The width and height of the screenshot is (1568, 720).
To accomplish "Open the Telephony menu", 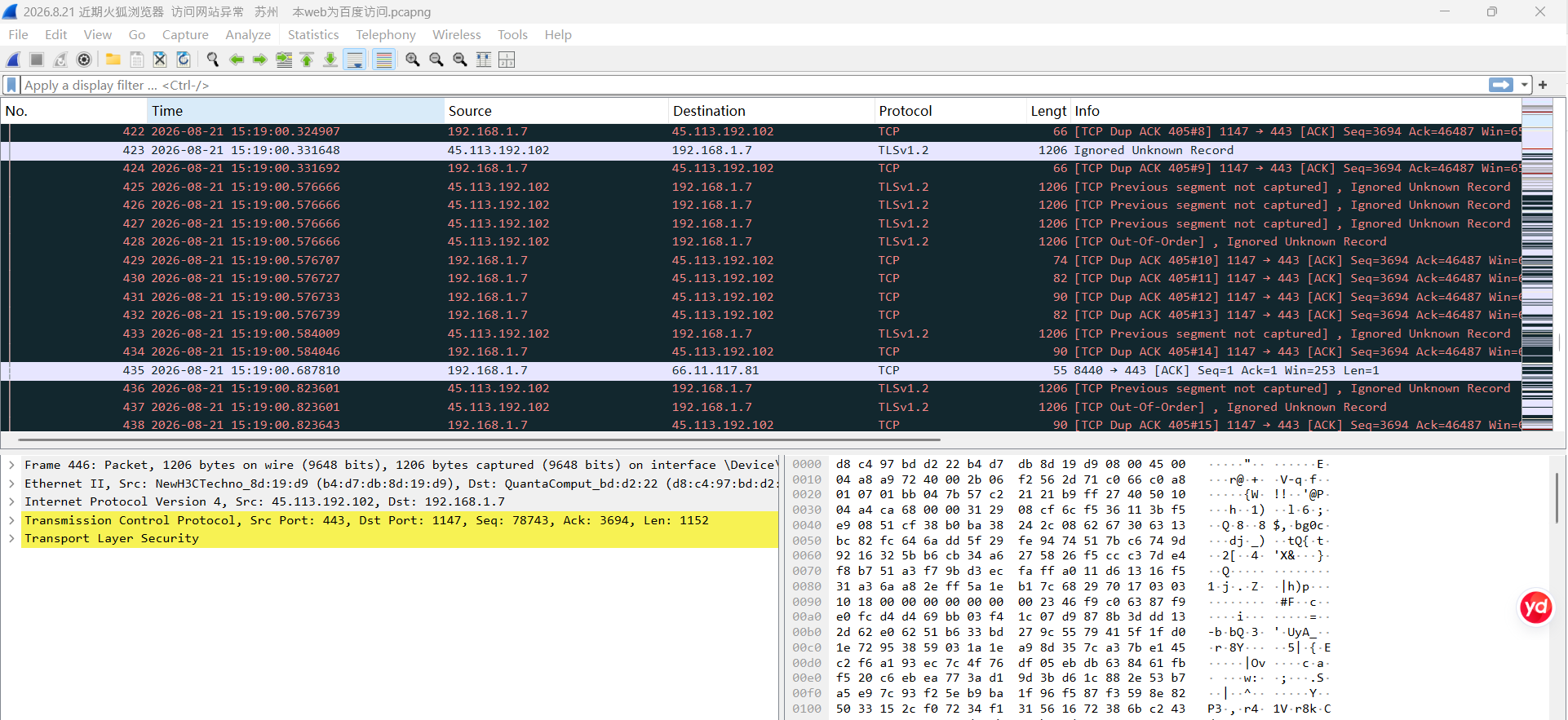I will pyautogui.click(x=386, y=34).
